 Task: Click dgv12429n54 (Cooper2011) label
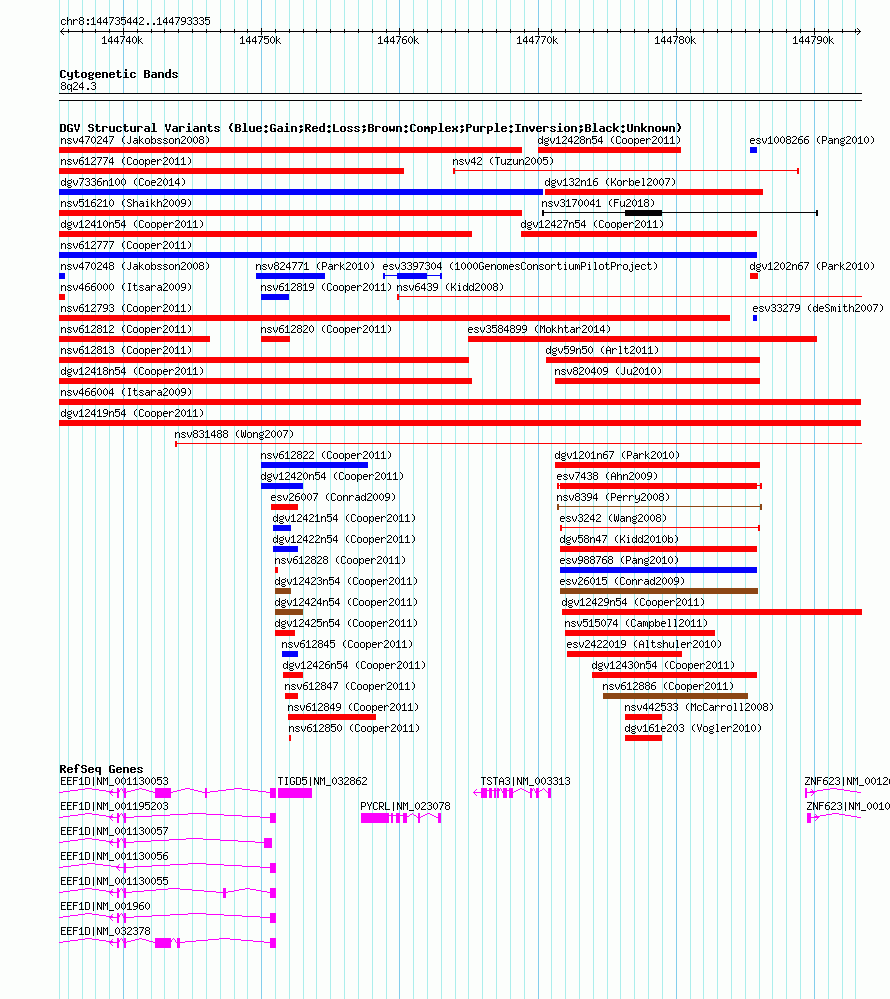(x=633, y=603)
